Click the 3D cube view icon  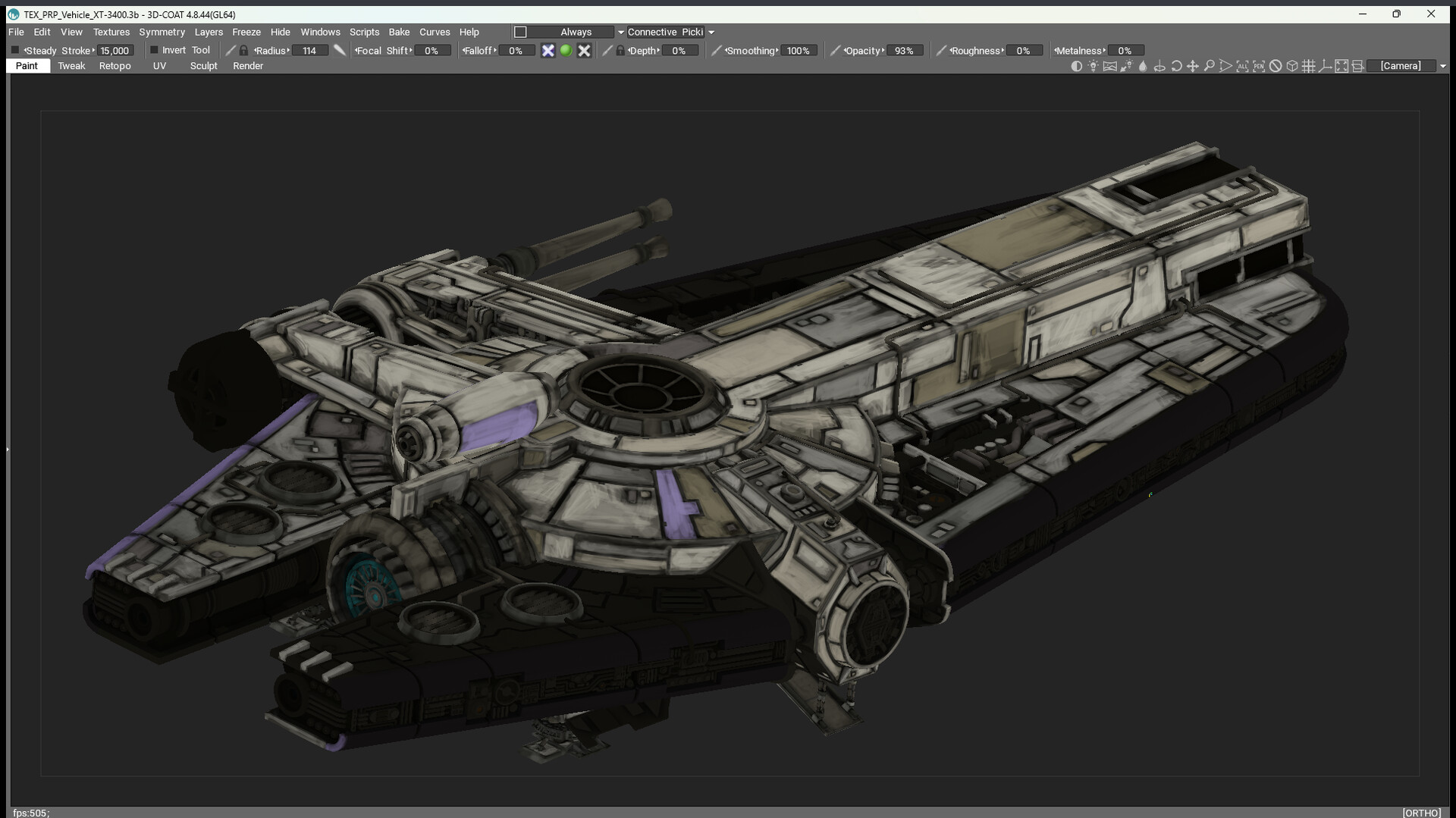point(1292,66)
